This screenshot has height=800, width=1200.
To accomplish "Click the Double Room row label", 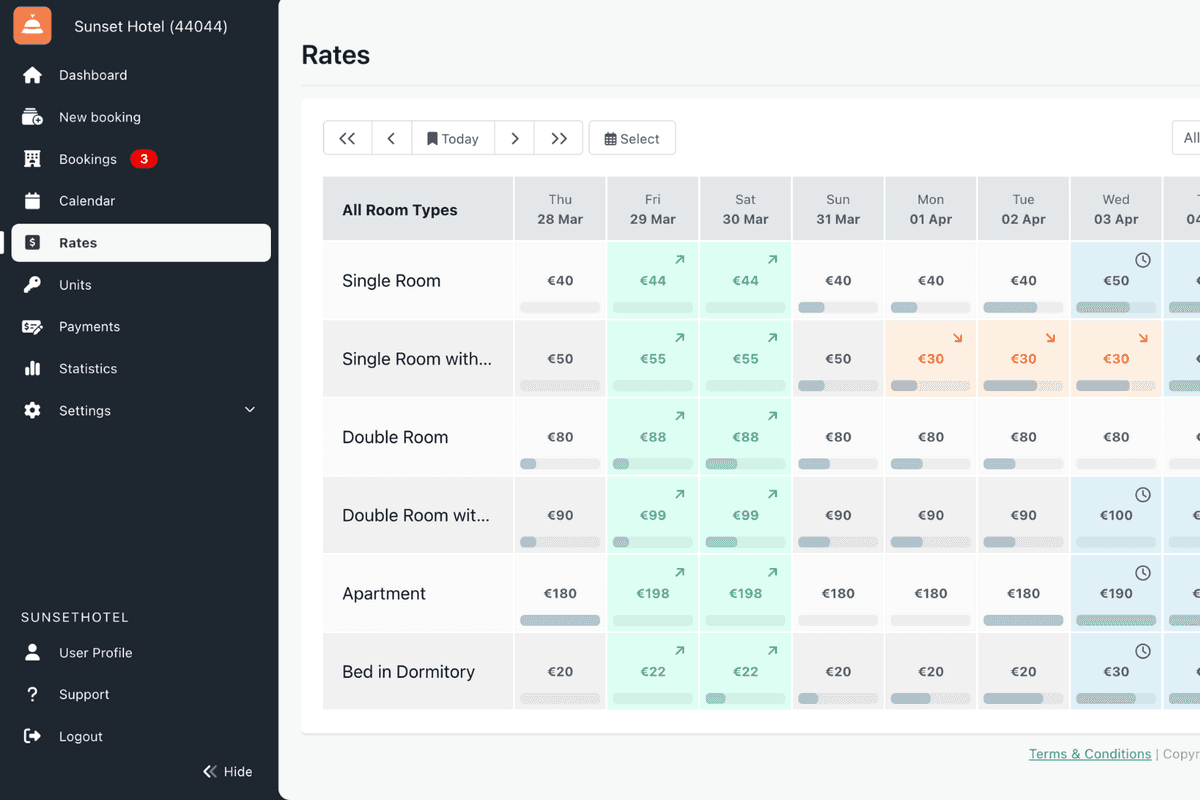I will coord(395,437).
